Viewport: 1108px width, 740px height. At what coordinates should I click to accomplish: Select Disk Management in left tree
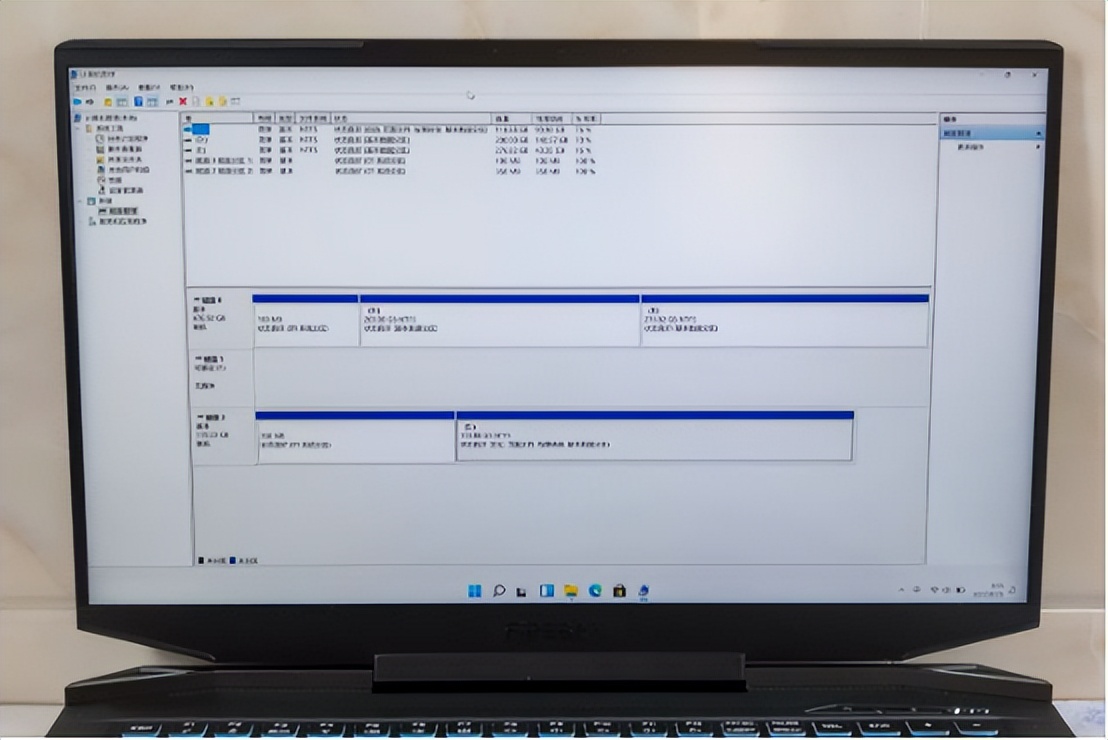click(123, 211)
